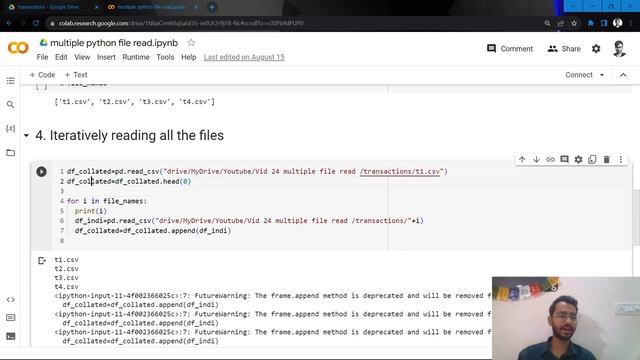This screenshot has width=640, height=360.
Task: Click the Colab logo icon
Action: (x=18, y=48)
